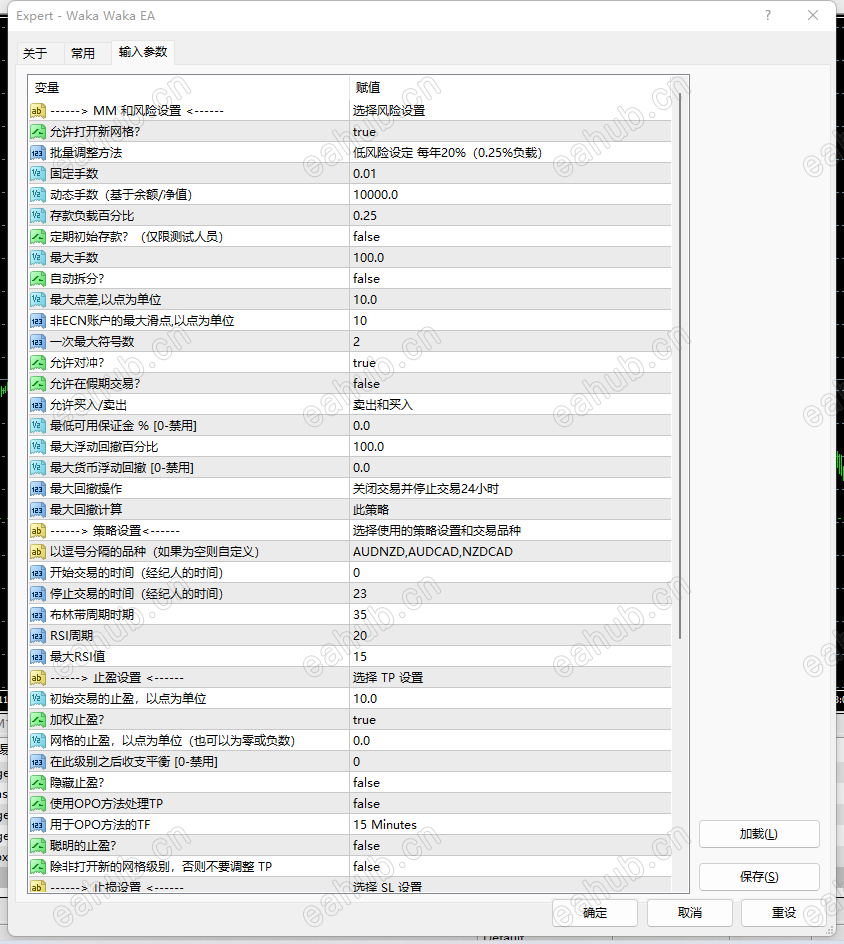Click the ab icon beside 止盈设置 header
This screenshot has width=844, height=944.
coord(37,678)
